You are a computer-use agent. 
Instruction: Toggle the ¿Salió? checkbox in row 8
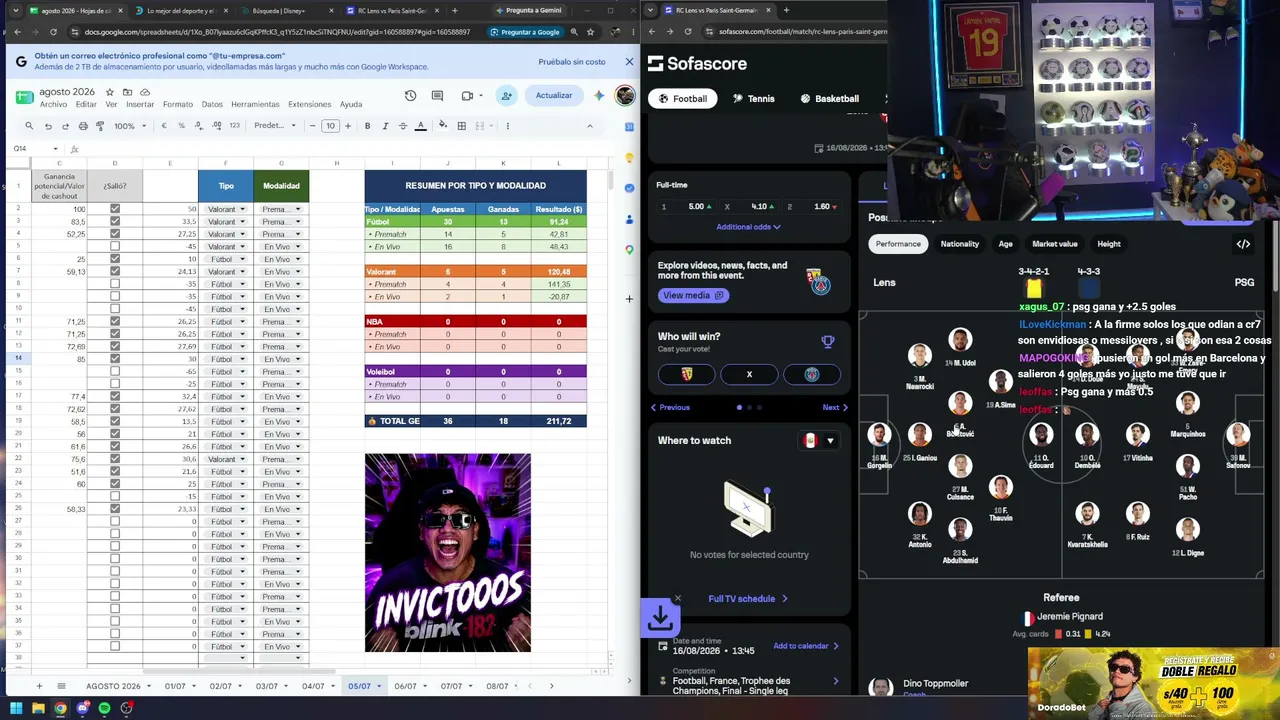pyautogui.click(x=115, y=284)
